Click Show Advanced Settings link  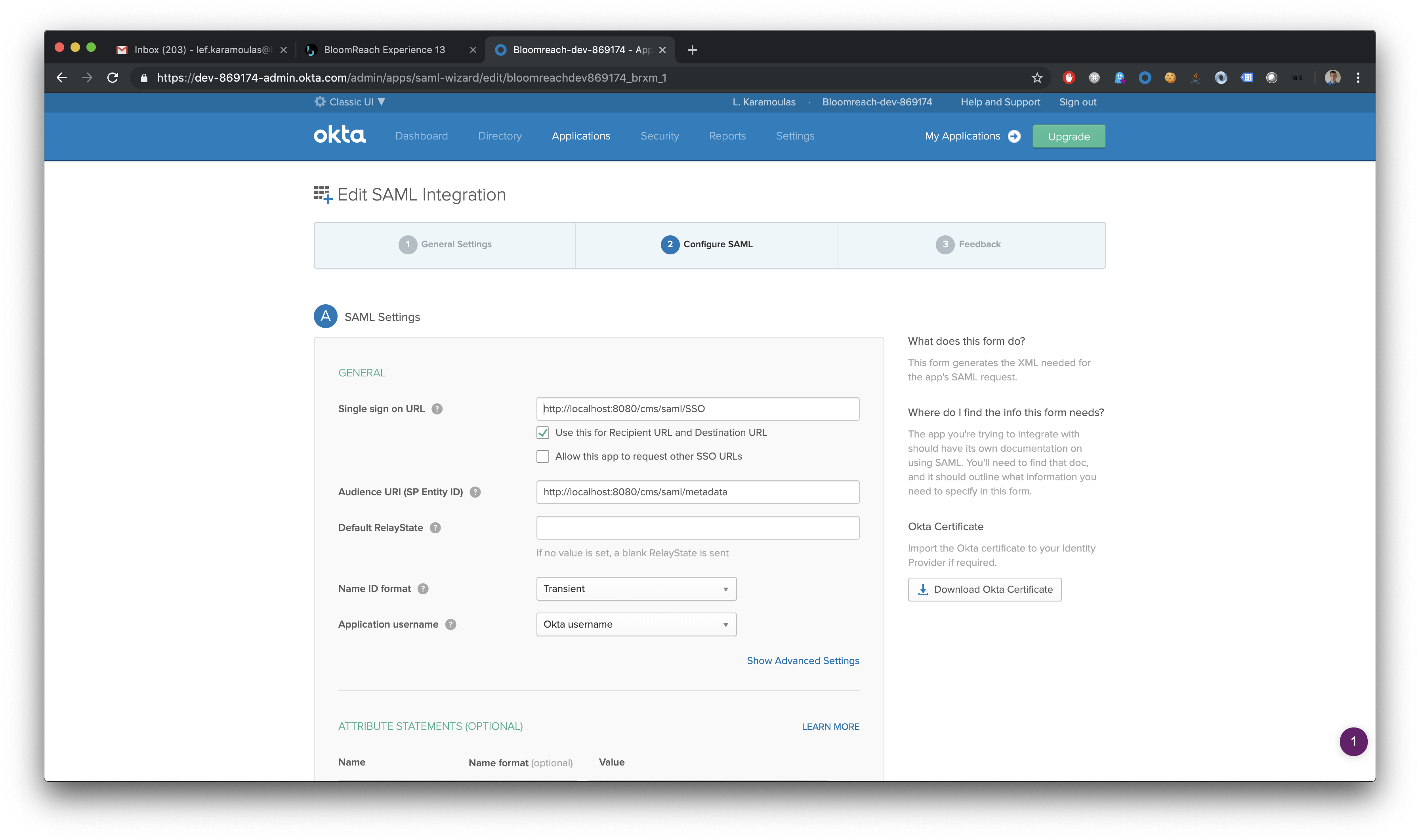coord(803,661)
